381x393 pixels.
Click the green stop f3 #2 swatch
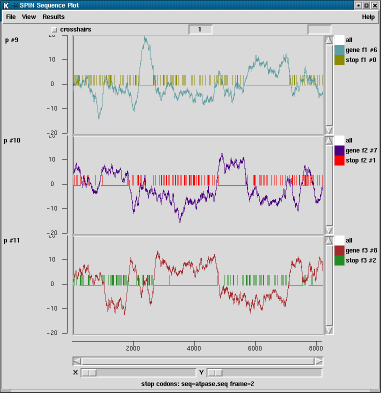pyautogui.click(x=339, y=261)
